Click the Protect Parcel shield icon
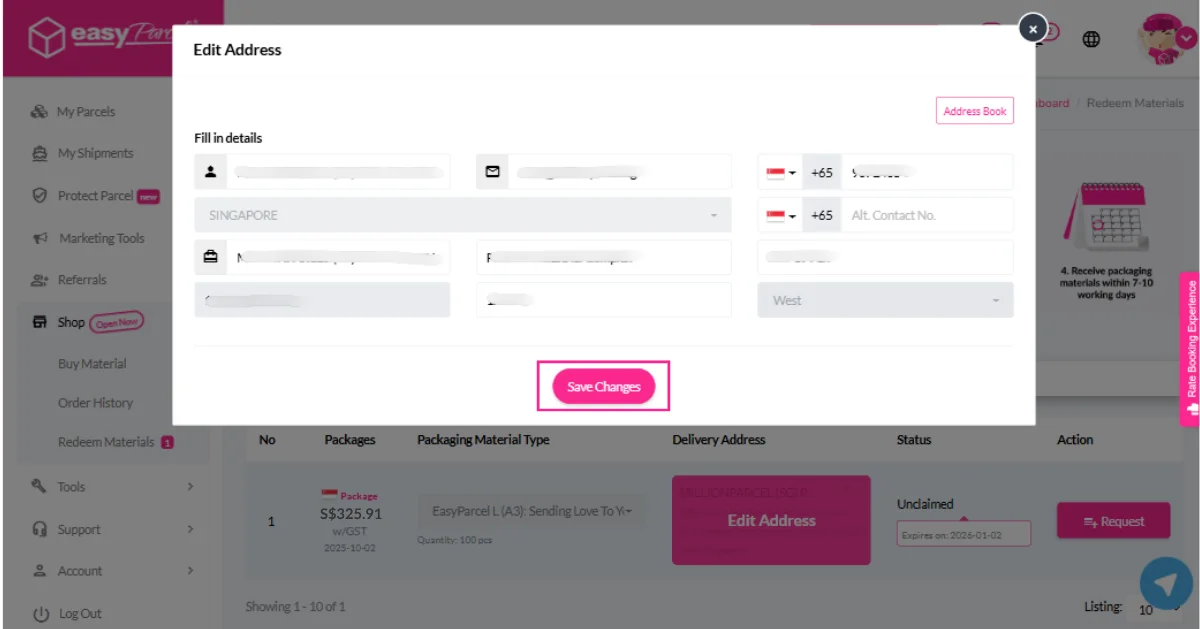1200x629 pixels. coord(40,196)
